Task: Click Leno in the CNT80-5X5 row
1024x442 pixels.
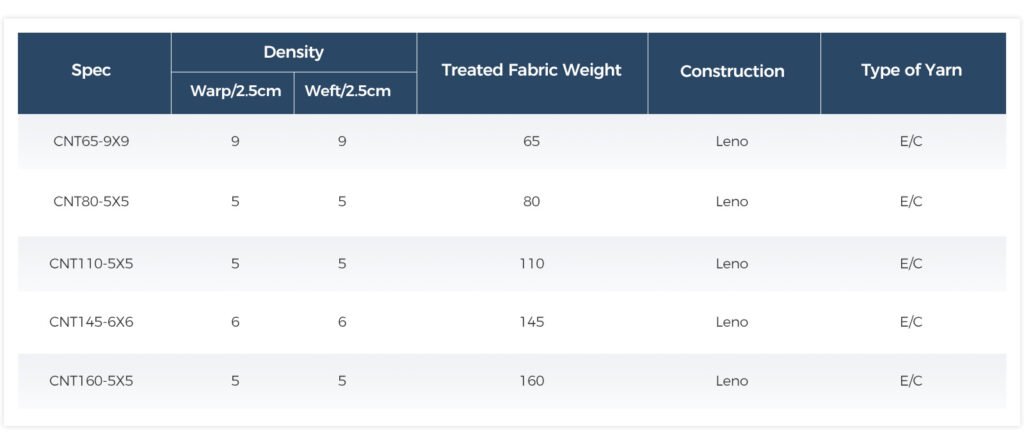Action: pos(732,202)
